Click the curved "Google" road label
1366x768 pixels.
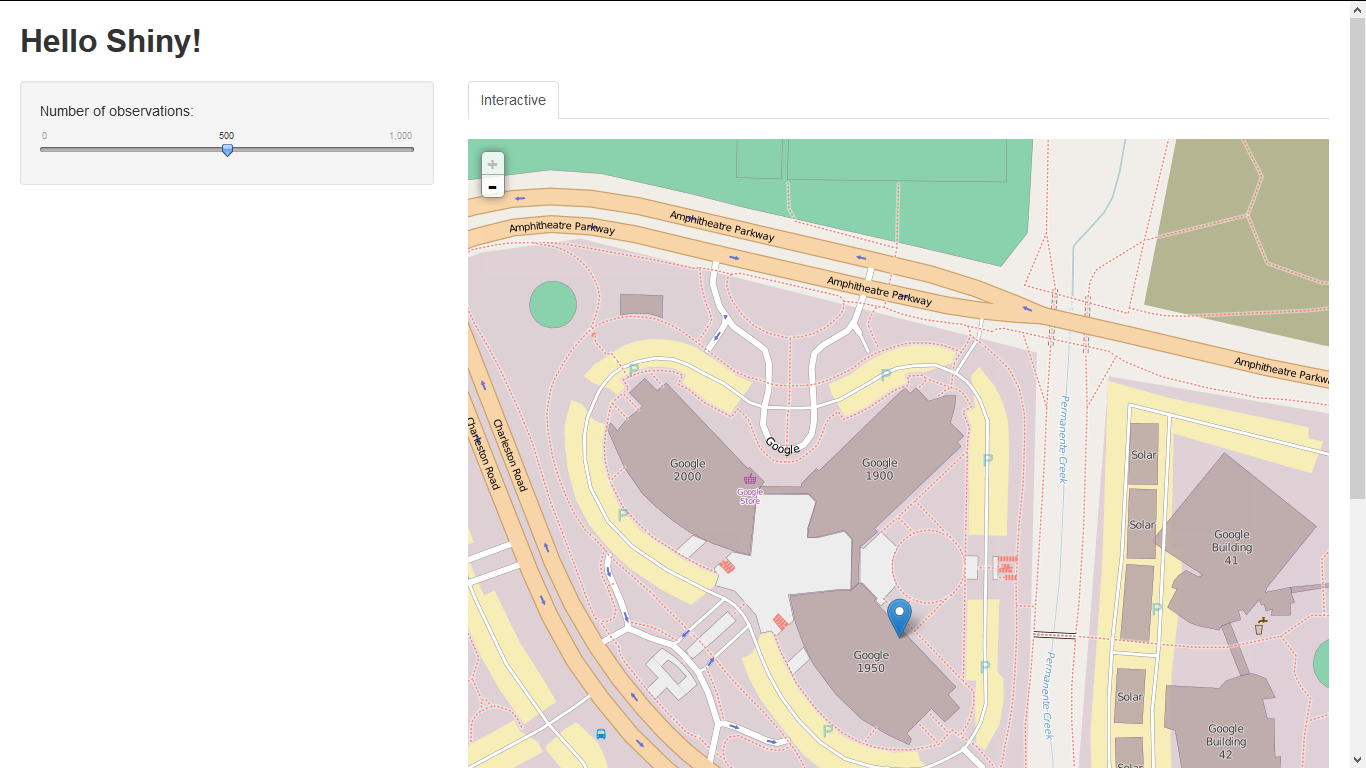(782, 446)
